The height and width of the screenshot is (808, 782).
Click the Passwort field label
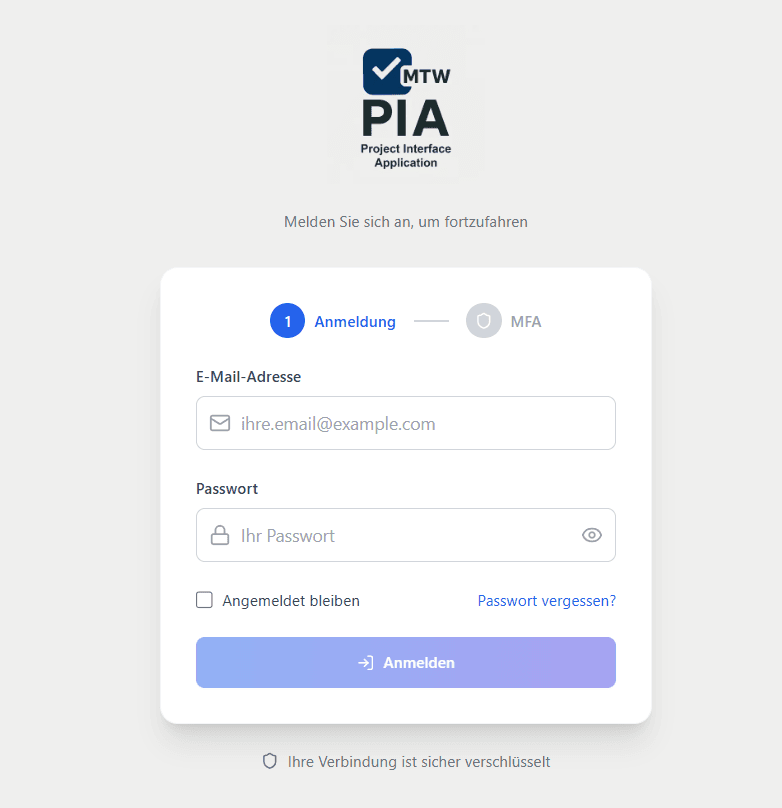tap(227, 489)
